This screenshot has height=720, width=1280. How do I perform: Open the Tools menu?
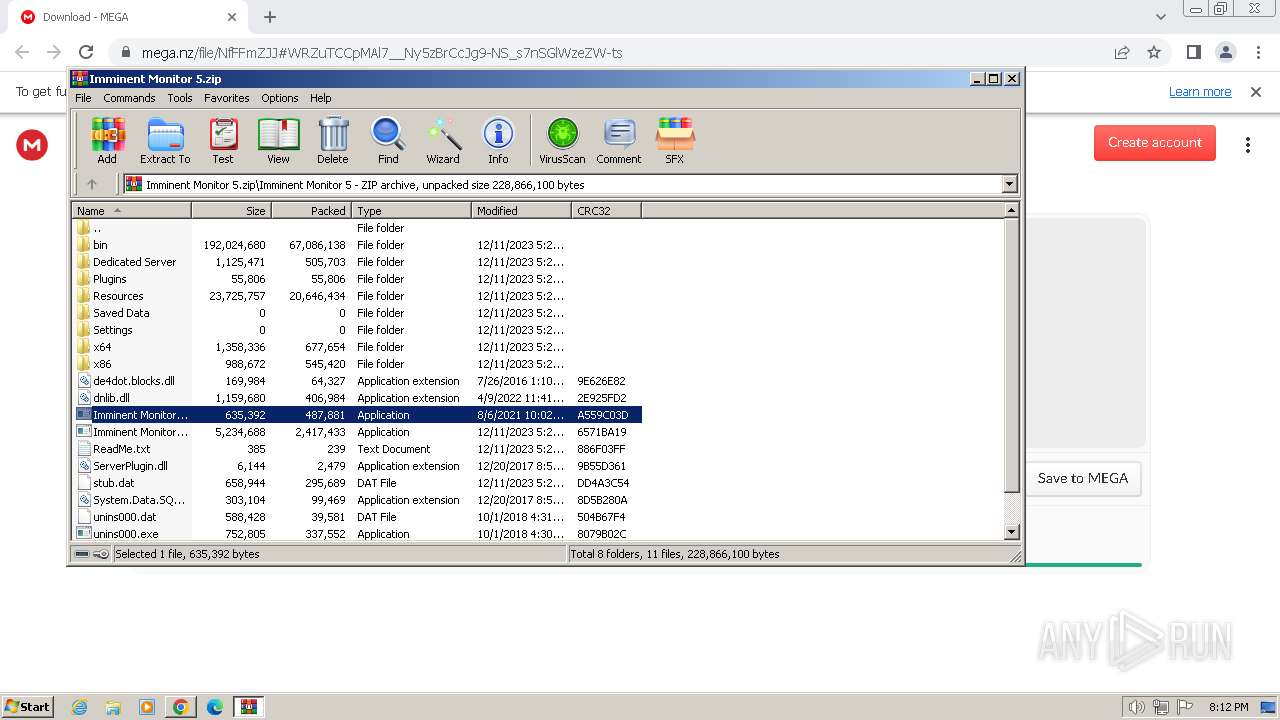point(180,98)
